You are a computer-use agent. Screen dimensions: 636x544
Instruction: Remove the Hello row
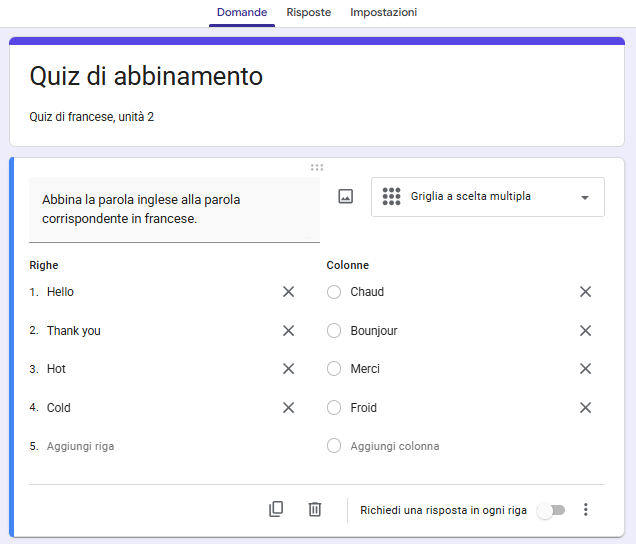click(x=288, y=292)
